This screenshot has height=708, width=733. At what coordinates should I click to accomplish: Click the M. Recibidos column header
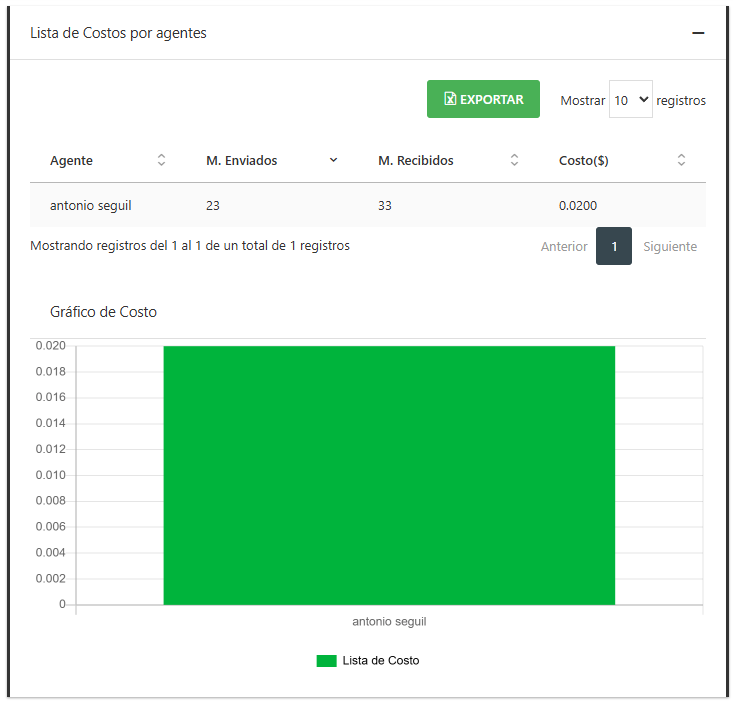coord(416,161)
